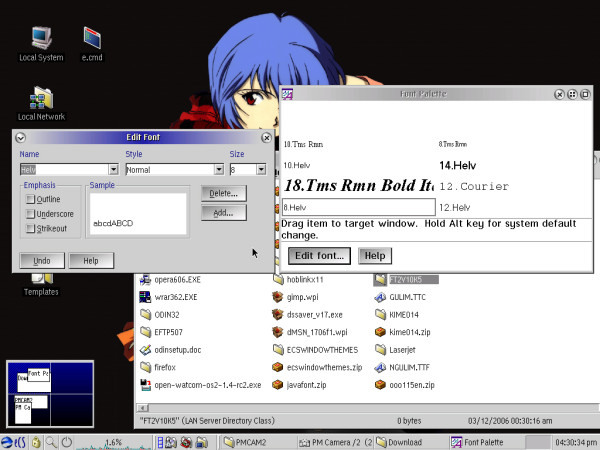Open the Local System desktop icon
The image size is (600, 450).
[41, 38]
